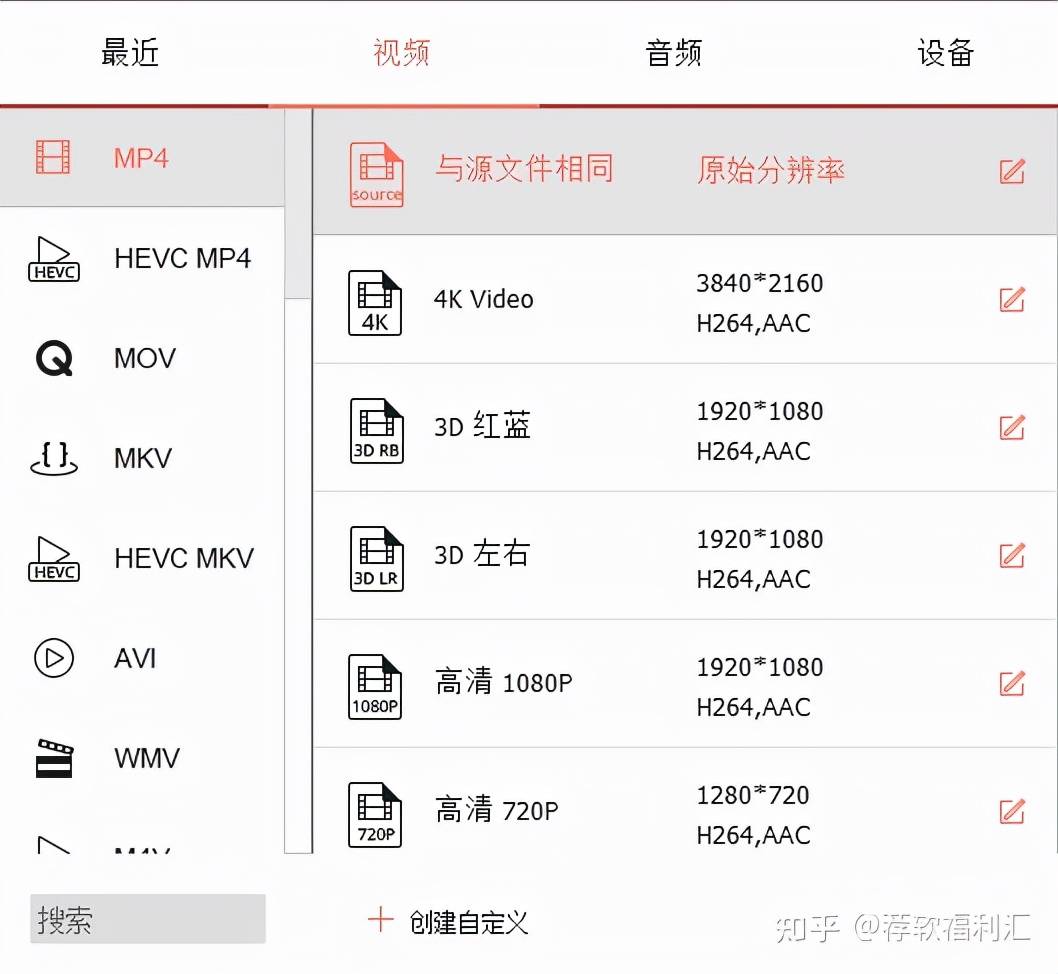Image resolution: width=1058 pixels, height=974 pixels.
Task: Click the 3D RB preset icon
Action: [x=377, y=430]
